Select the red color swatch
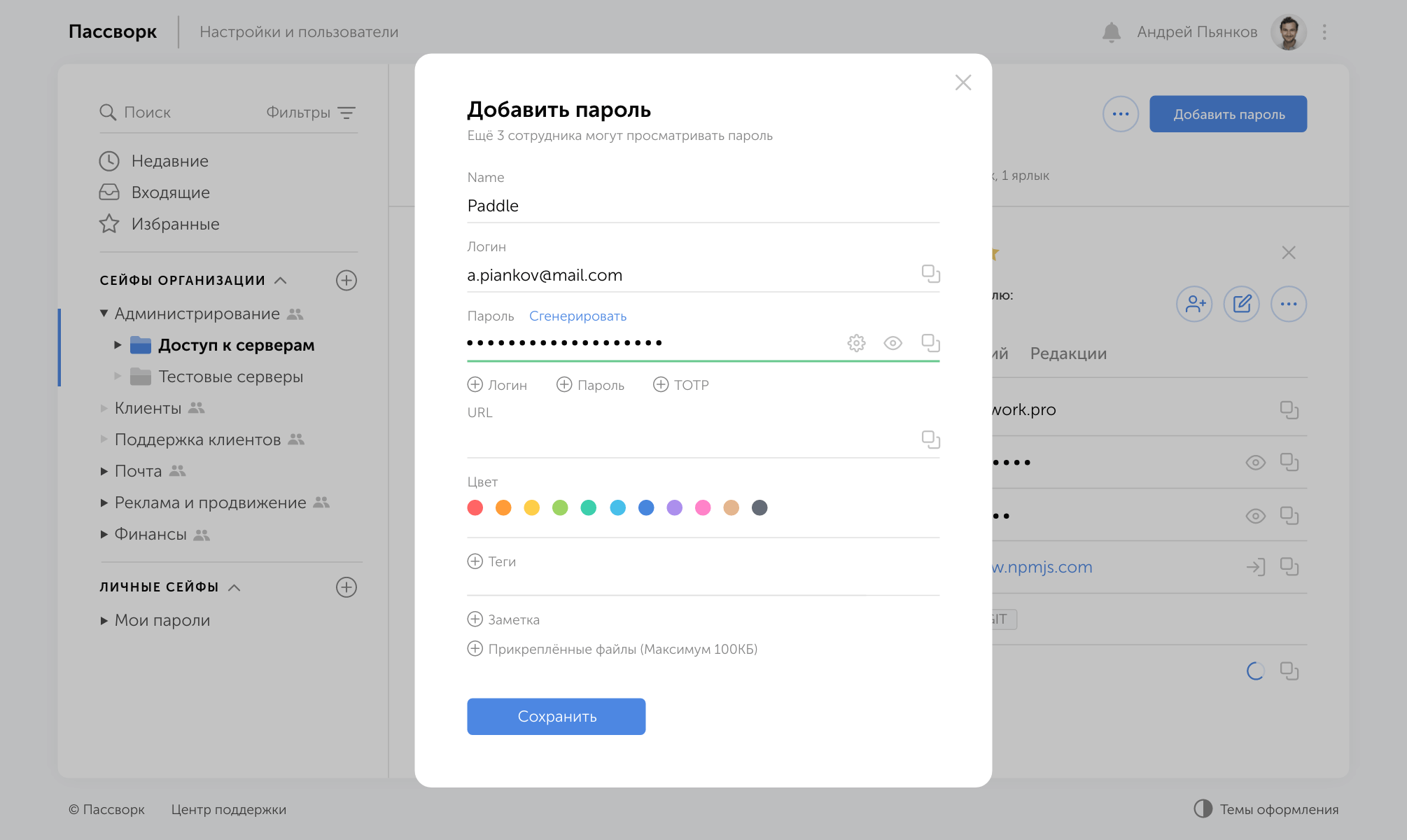Image resolution: width=1407 pixels, height=840 pixels. [475, 507]
